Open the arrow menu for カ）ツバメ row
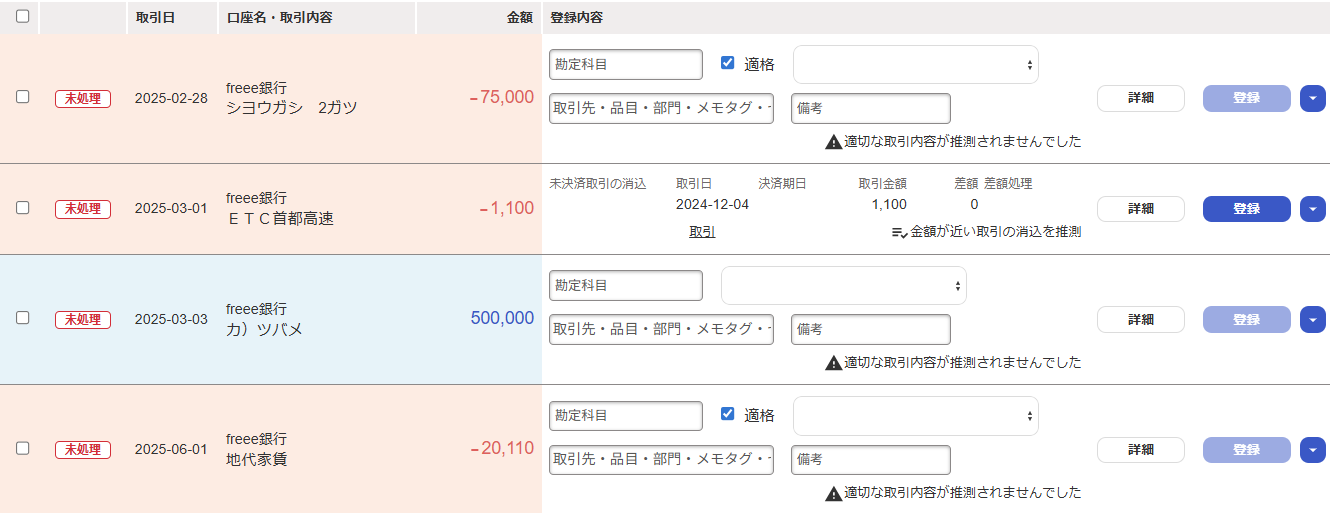This screenshot has width=1330, height=513. 1312,319
